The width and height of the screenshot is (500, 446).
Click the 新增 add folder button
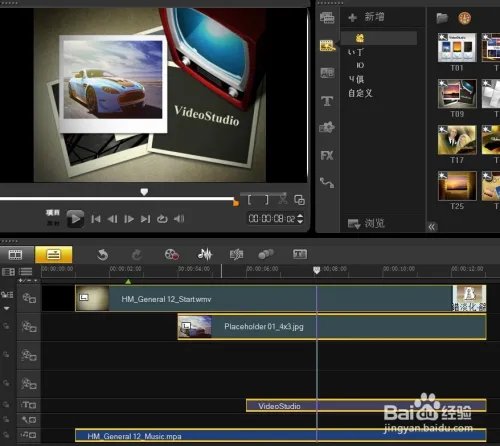pos(366,17)
